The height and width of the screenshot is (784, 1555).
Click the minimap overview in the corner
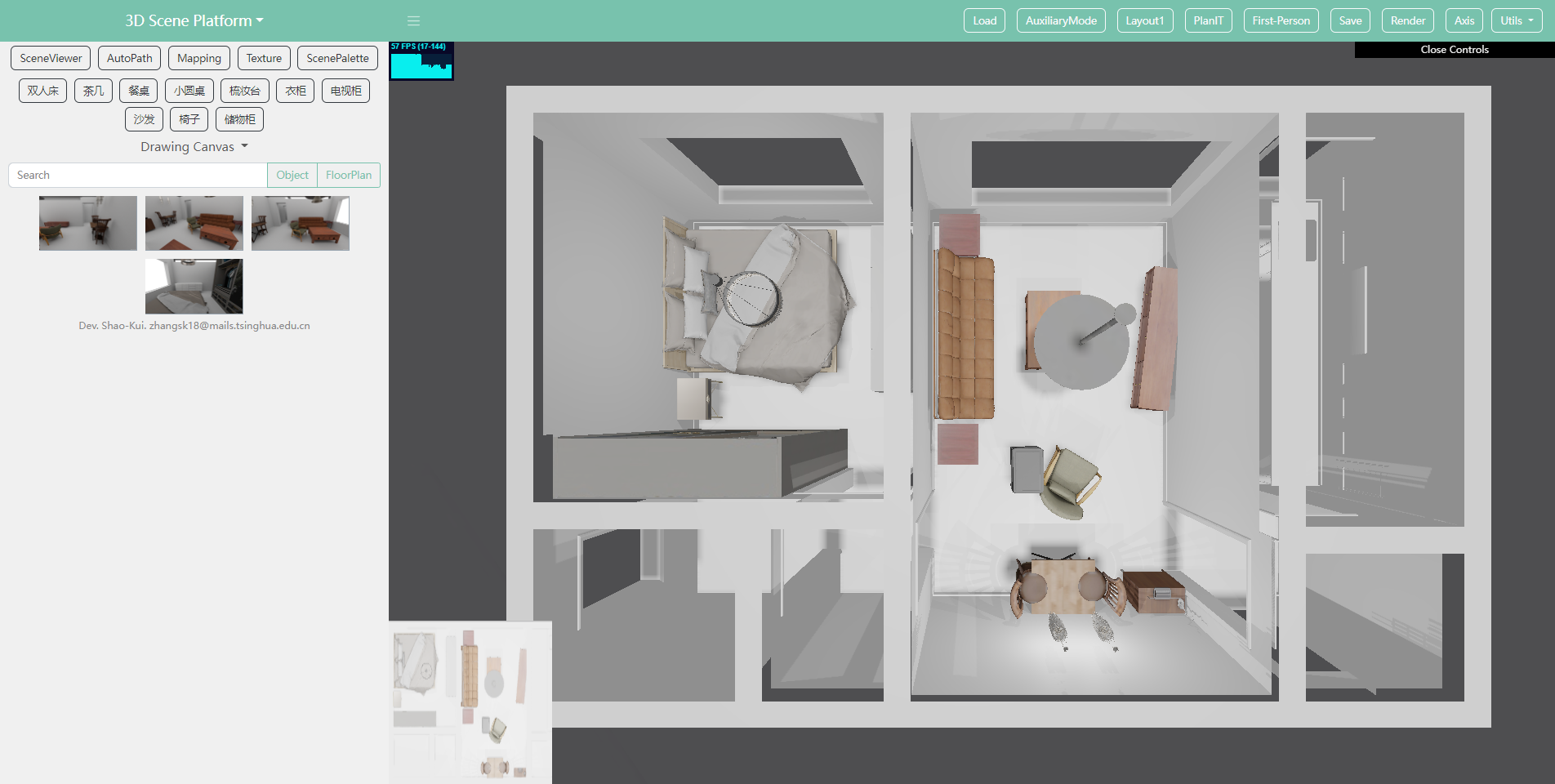(470, 702)
